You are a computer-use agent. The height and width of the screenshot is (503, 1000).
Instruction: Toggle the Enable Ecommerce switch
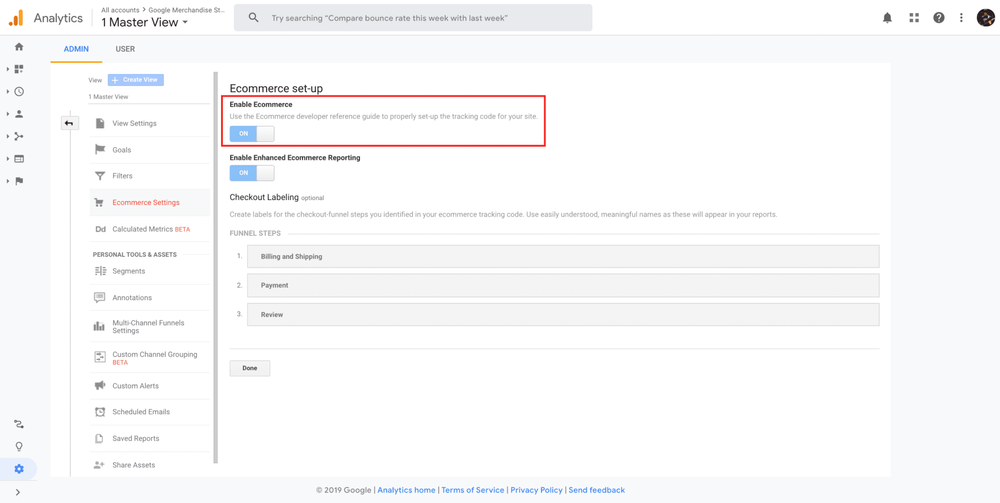click(252, 133)
